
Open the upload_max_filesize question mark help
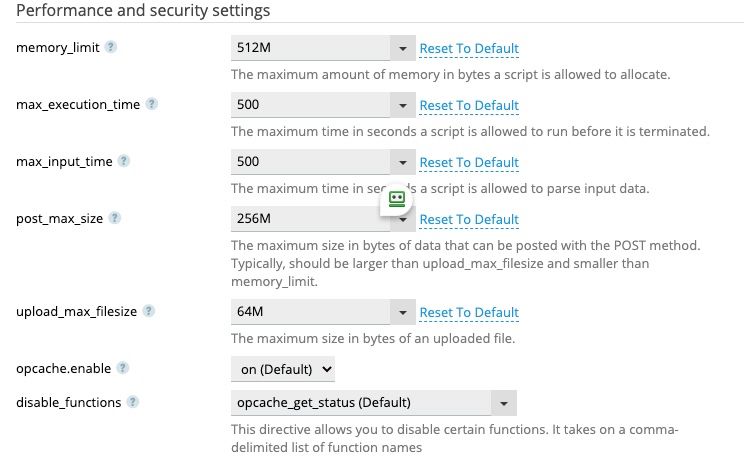pos(149,311)
